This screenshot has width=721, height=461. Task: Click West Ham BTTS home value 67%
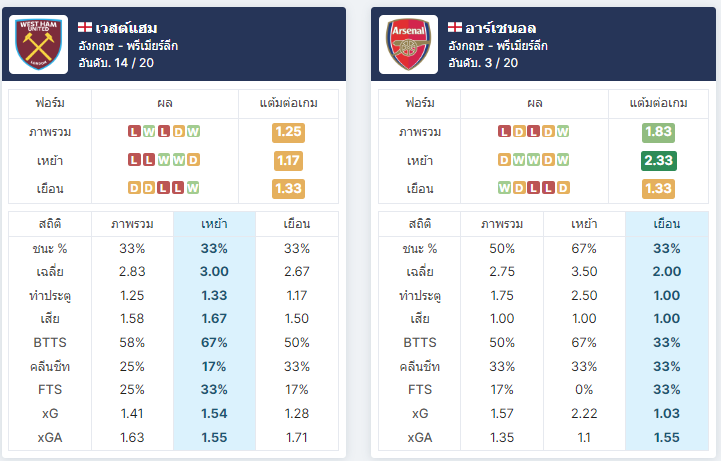[214, 342]
